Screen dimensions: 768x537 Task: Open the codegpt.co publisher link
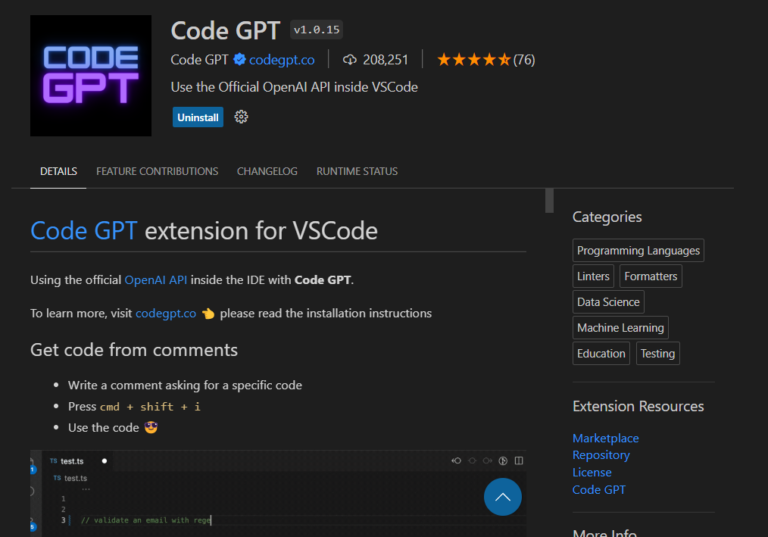pyautogui.click(x=282, y=60)
